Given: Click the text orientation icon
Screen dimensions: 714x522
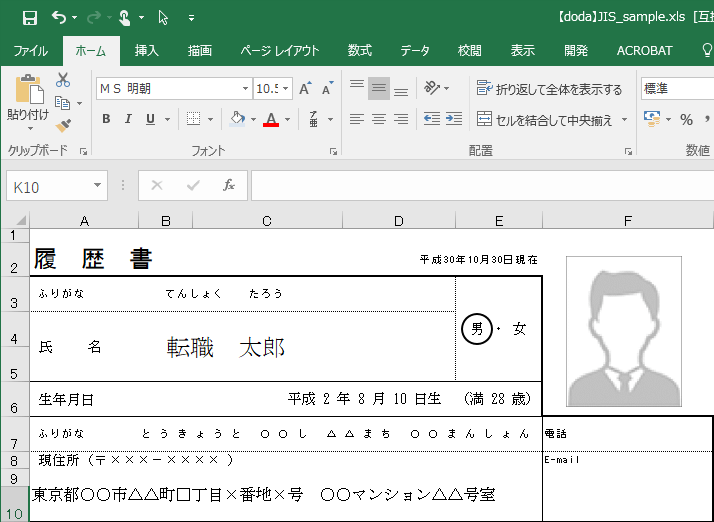Looking at the screenshot, I should click(x=432, y=87).
